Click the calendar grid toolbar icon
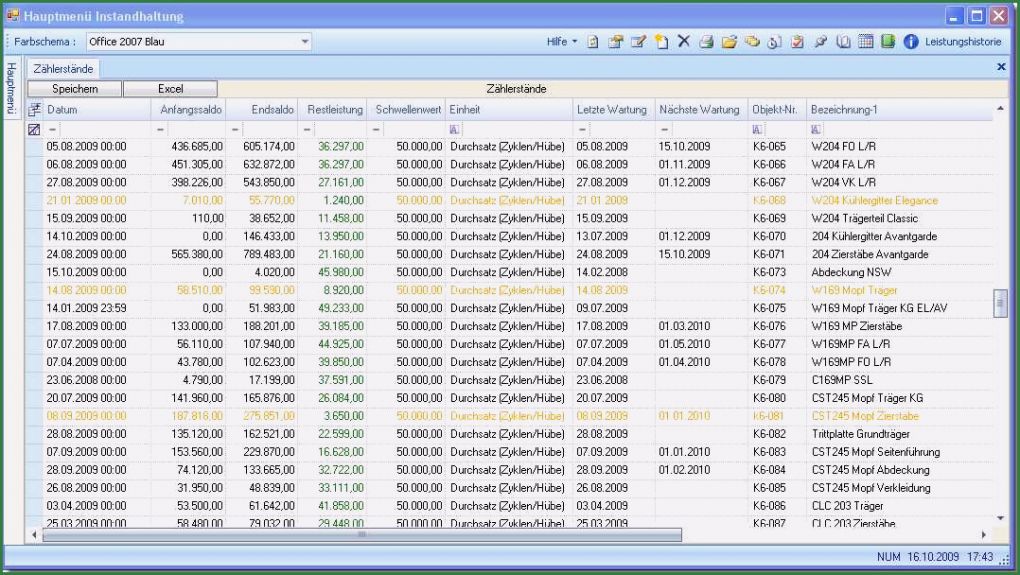This screenshot has width=1020, height=575. click(866, 42)
